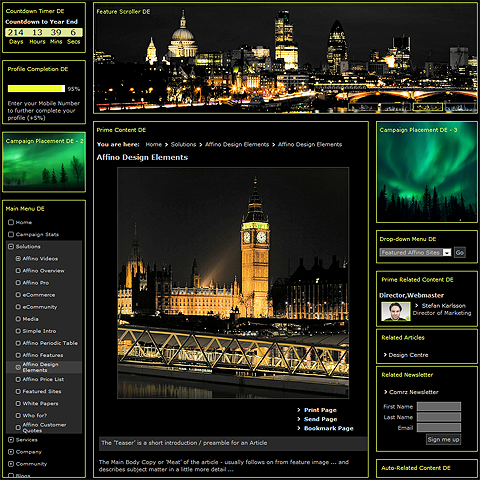
Task: Open the White Papers menu item
Action: [x=40, y=403]
